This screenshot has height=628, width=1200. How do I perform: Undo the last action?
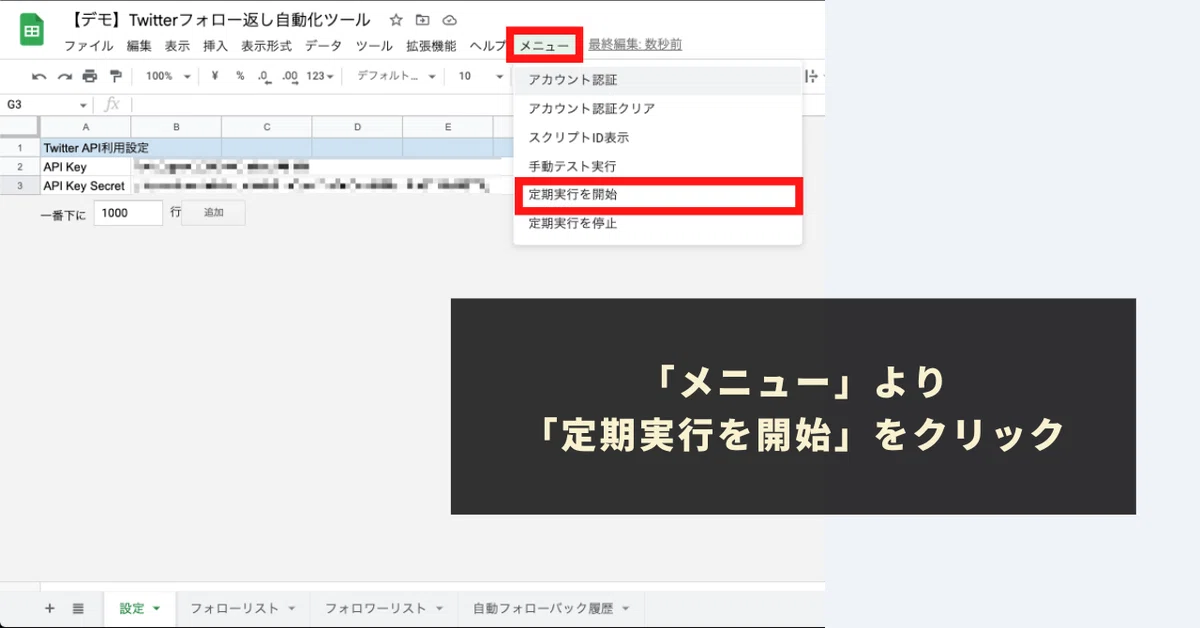pos(39,76)
